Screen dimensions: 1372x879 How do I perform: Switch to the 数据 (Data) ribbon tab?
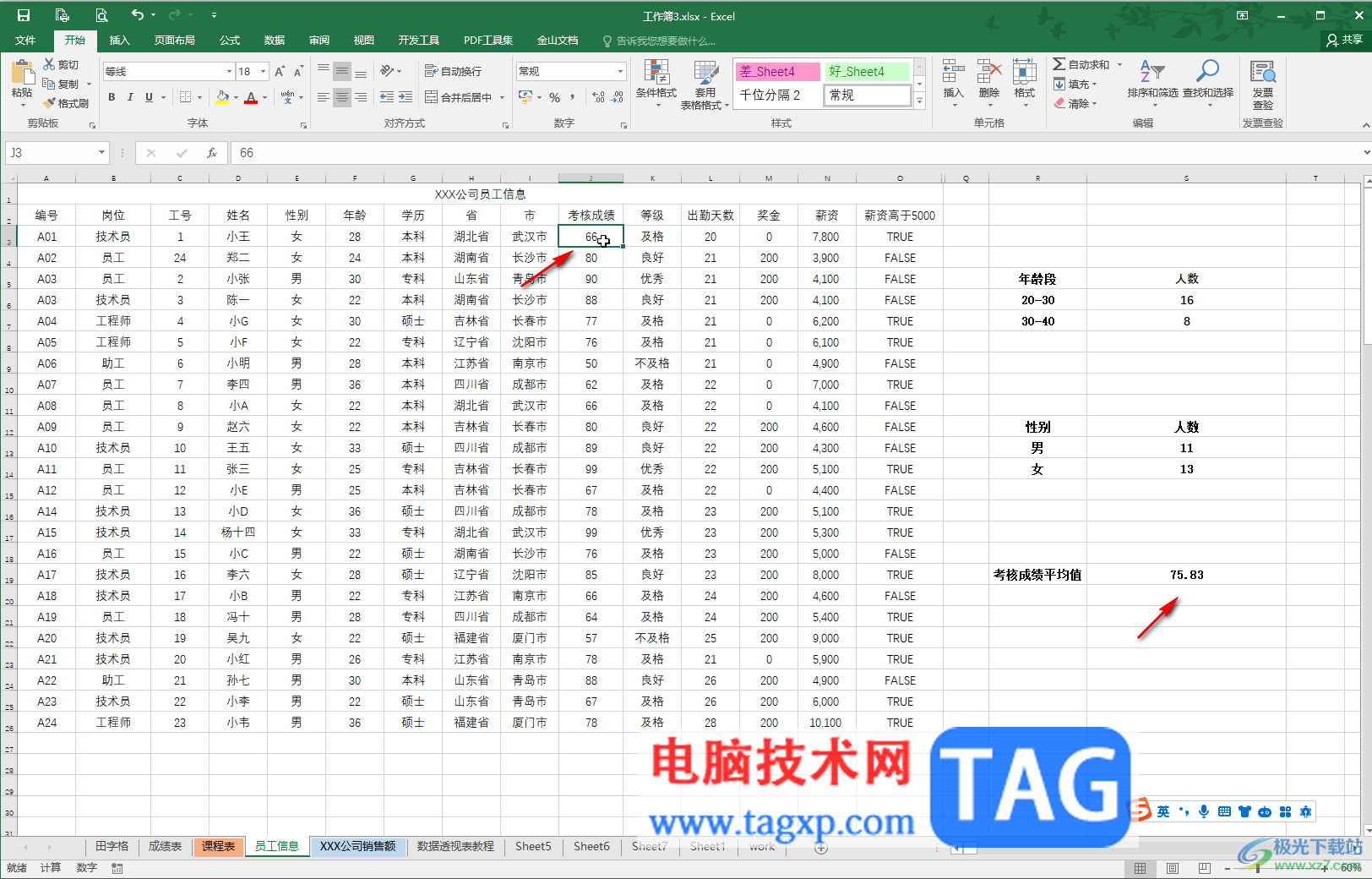(x=275, y=40)
